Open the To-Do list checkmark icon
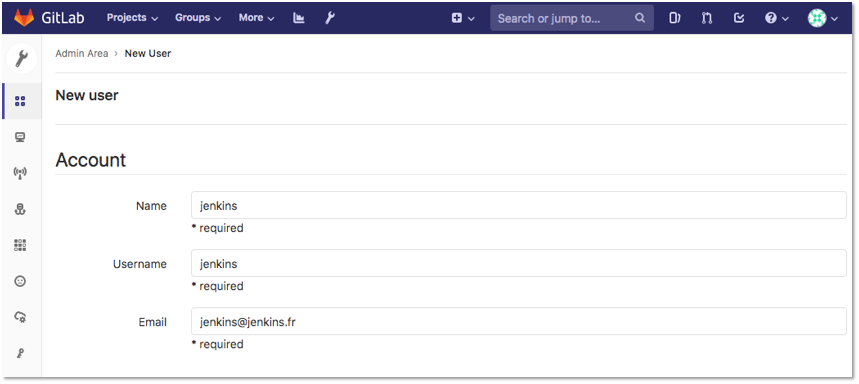The height and width of the screenshot is (384, 859). [738, 18]
